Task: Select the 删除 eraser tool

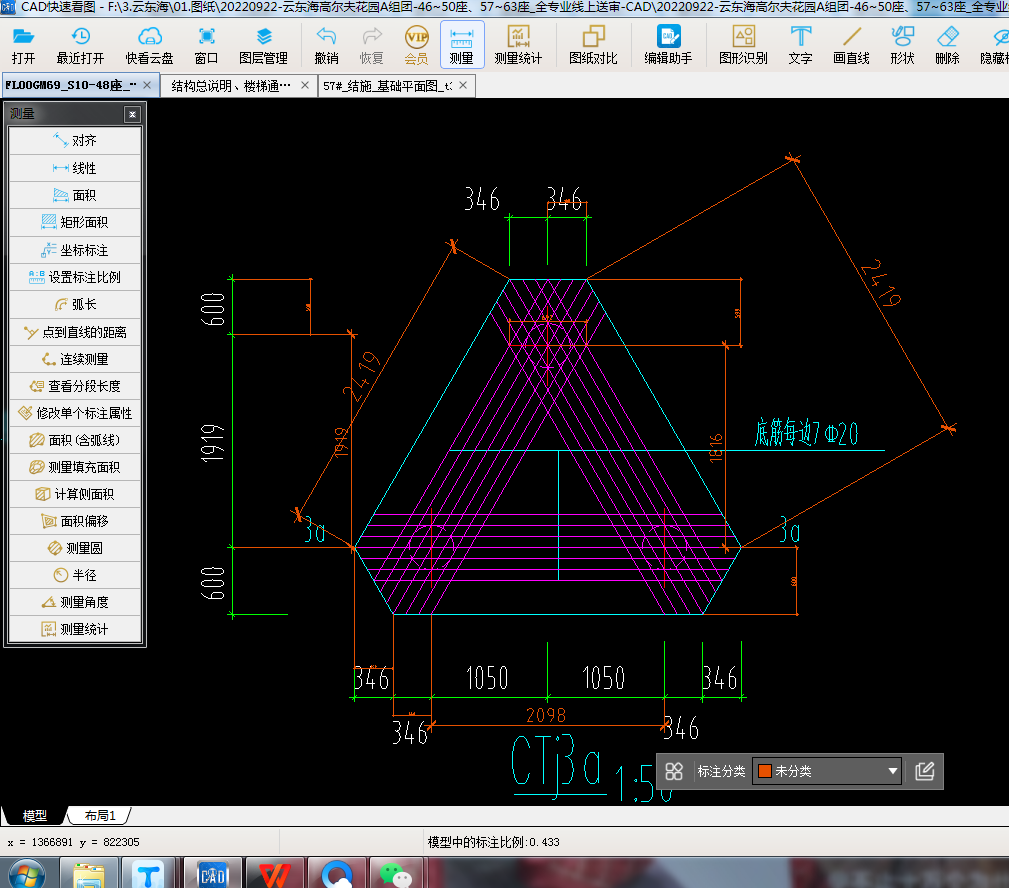Action: [x=947, y=45]
